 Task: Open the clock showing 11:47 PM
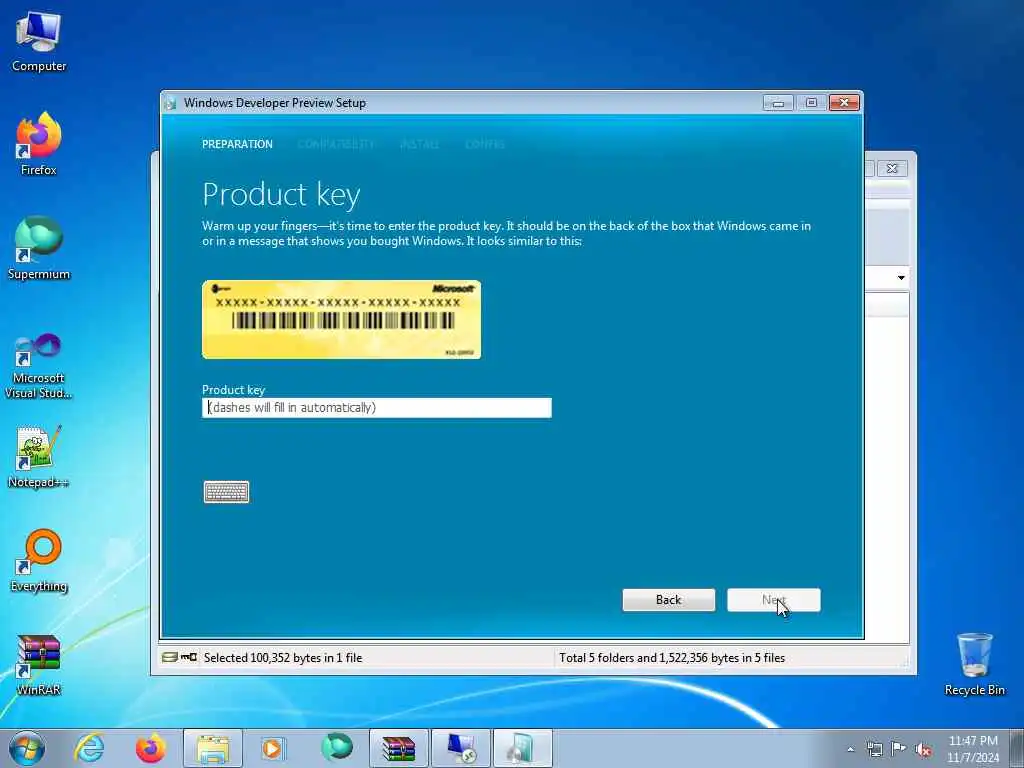pyautogui.click(x=973, y=748)
